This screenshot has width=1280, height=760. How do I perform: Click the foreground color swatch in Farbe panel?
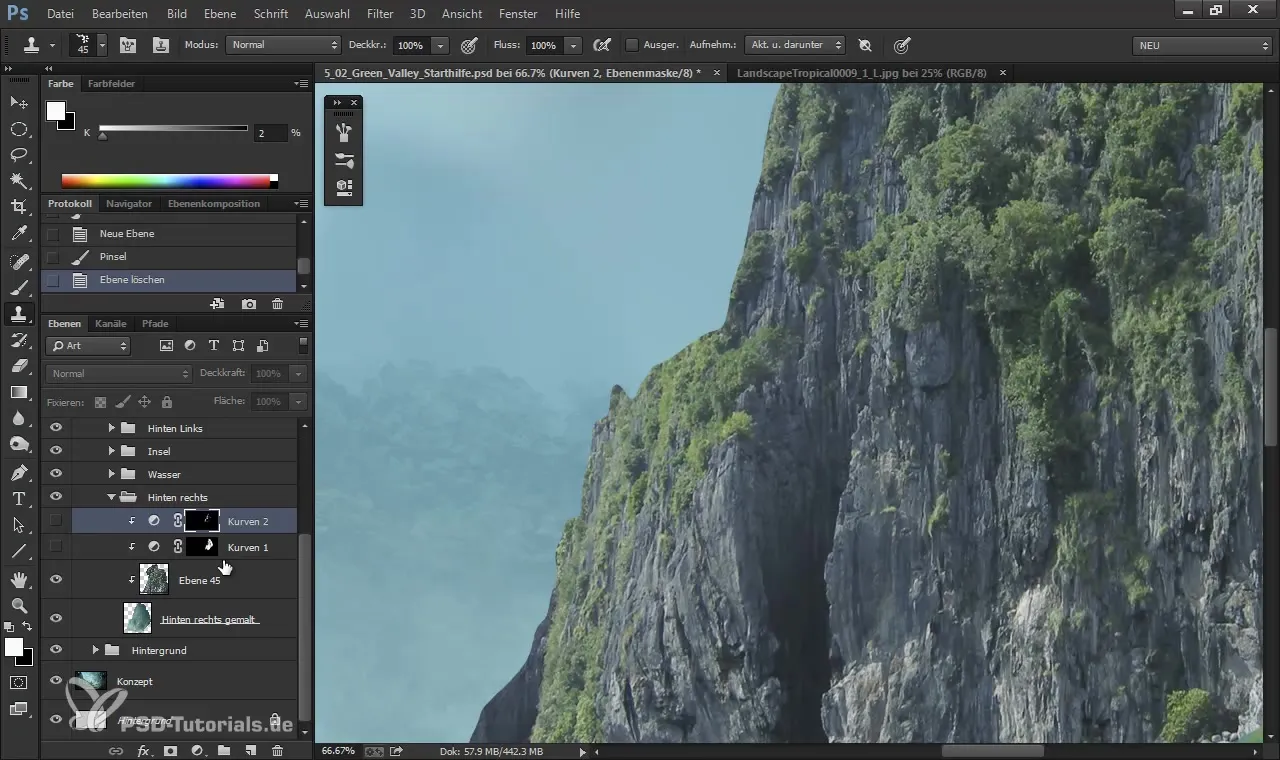click(x=56, y=111)
